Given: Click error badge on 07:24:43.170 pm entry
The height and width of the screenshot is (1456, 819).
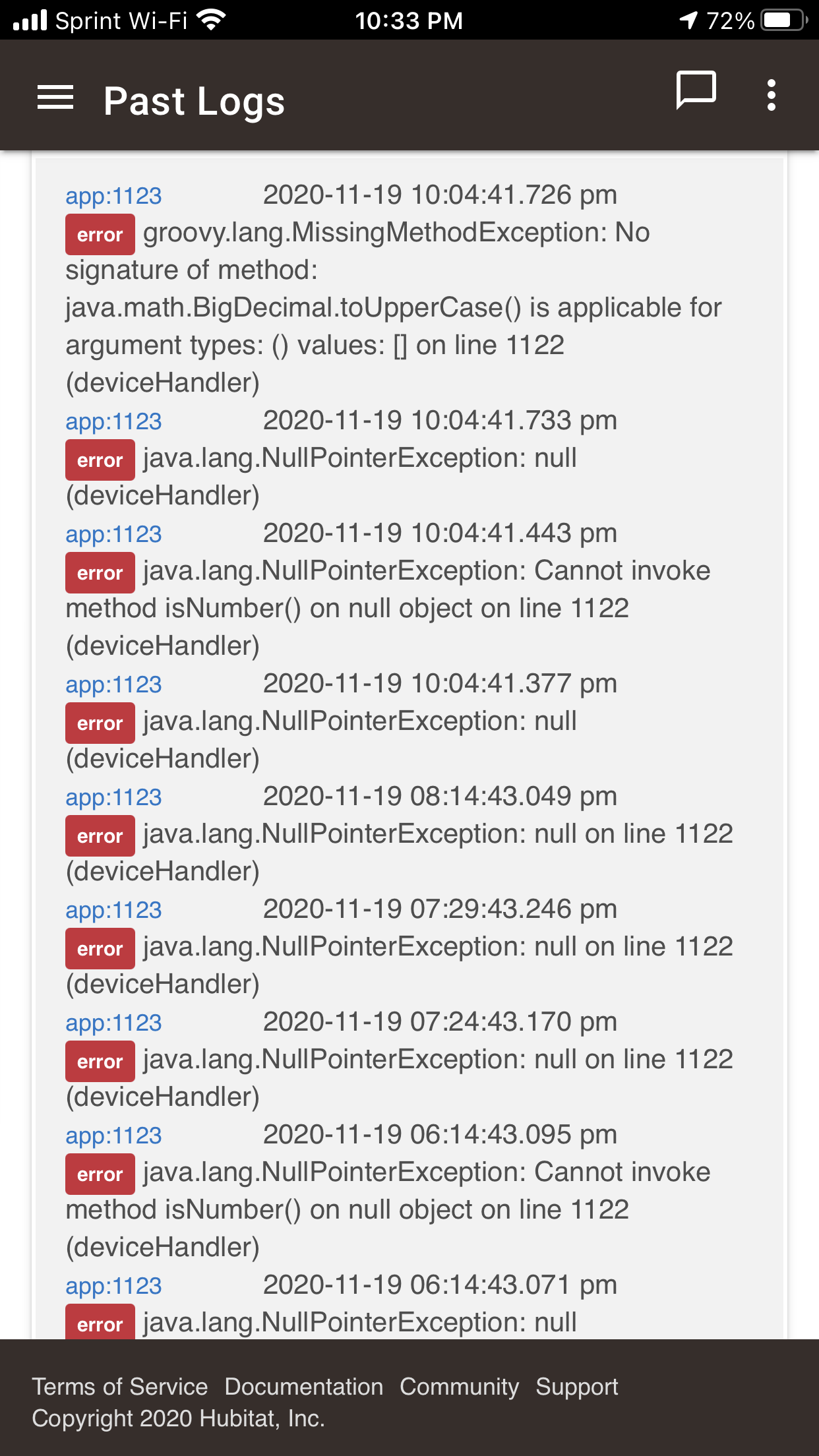Looking at the screenshot, I should [x=100, y=1061].
